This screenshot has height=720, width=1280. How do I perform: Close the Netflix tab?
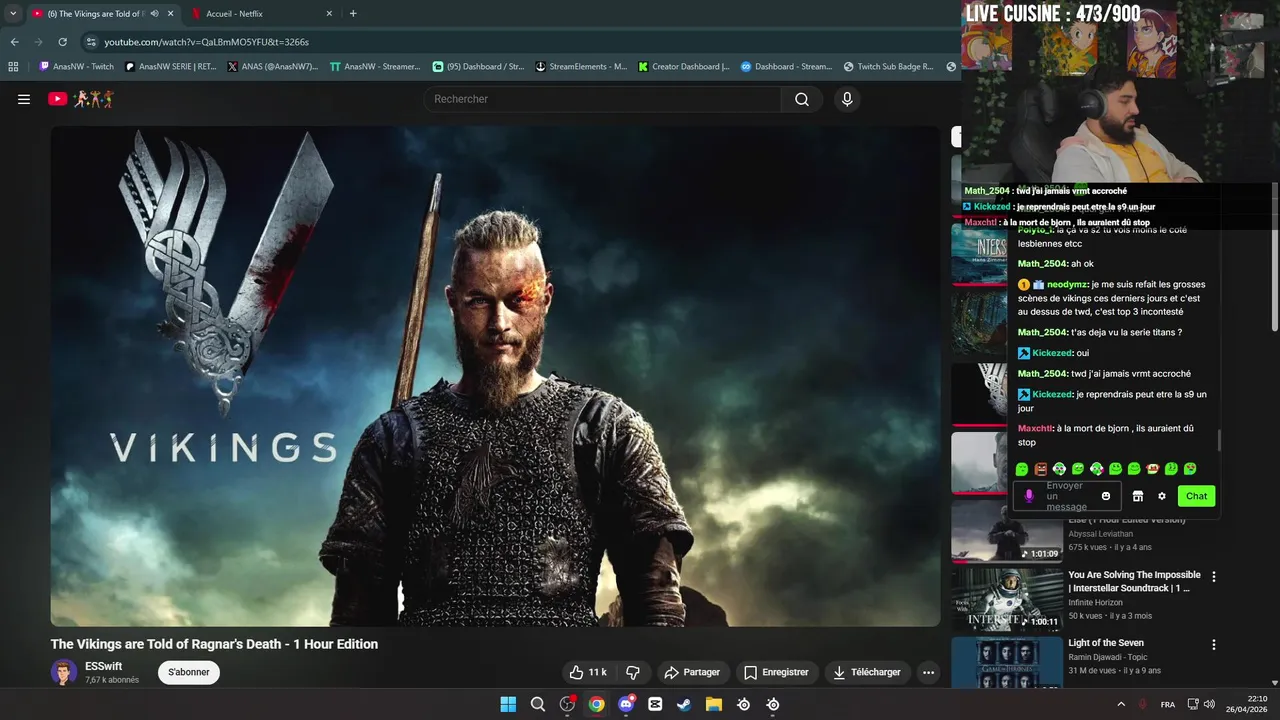329,14
